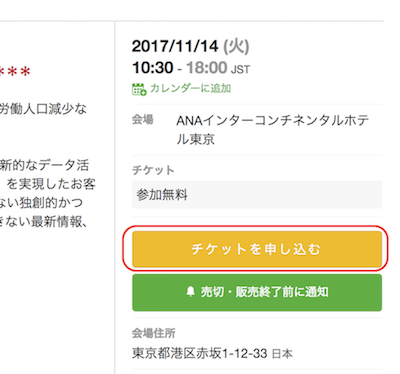Click the yellow チケットを申し込む button

click(x=257, y=249)
